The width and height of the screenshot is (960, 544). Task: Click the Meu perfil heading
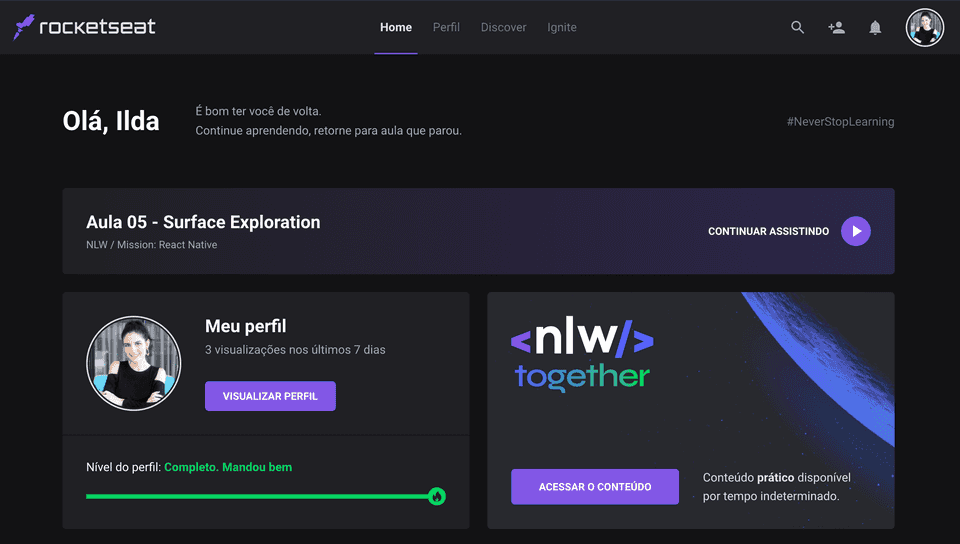[x=246, y=326]
